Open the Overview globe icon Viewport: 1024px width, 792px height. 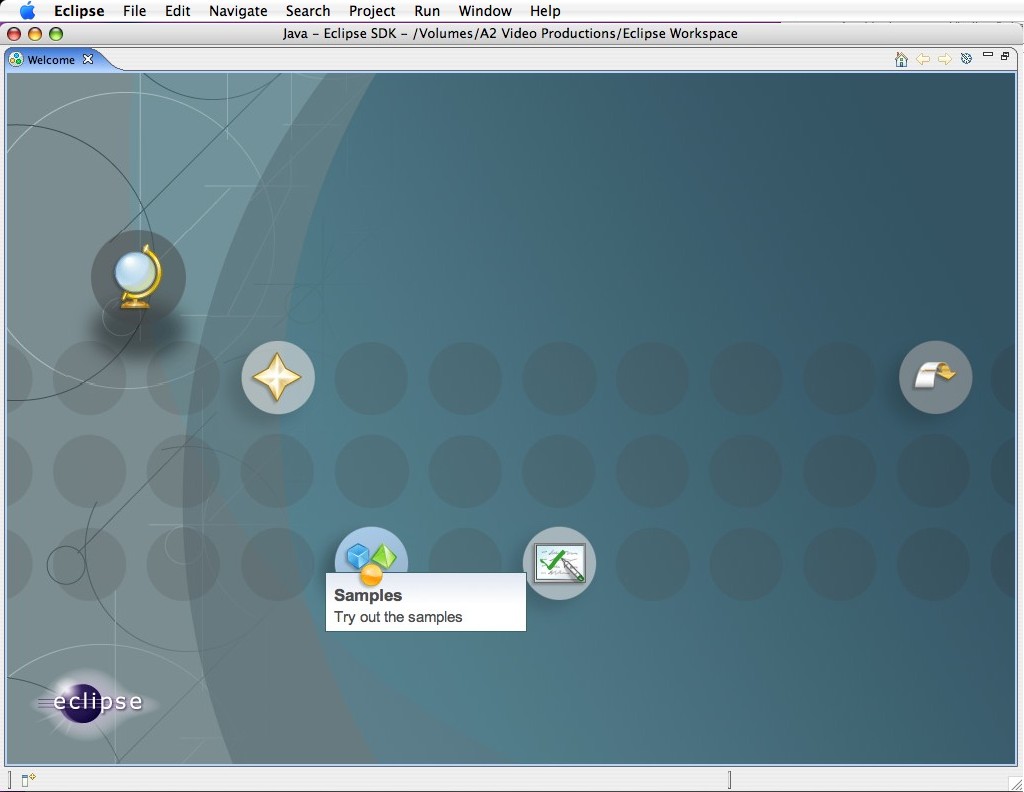138,277
